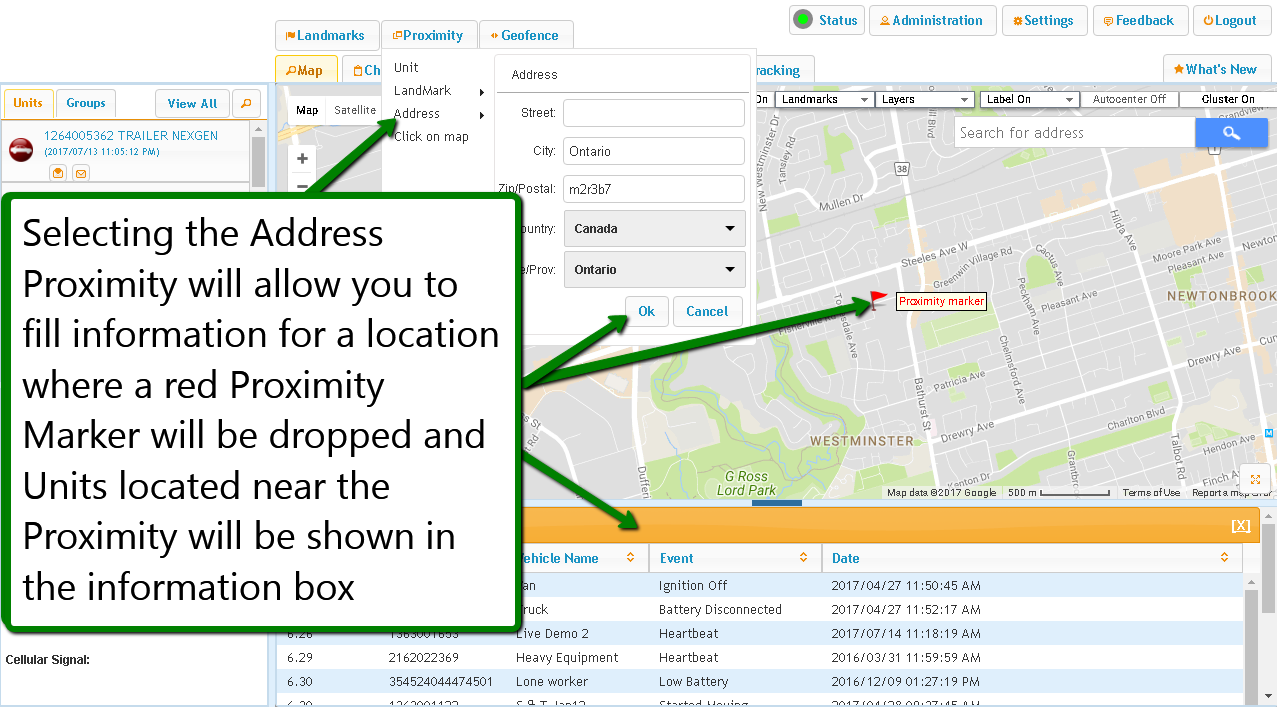Open the Geofence tab
The height and width of the screenshot is (707, 1277).
click(x=525, y=36)
